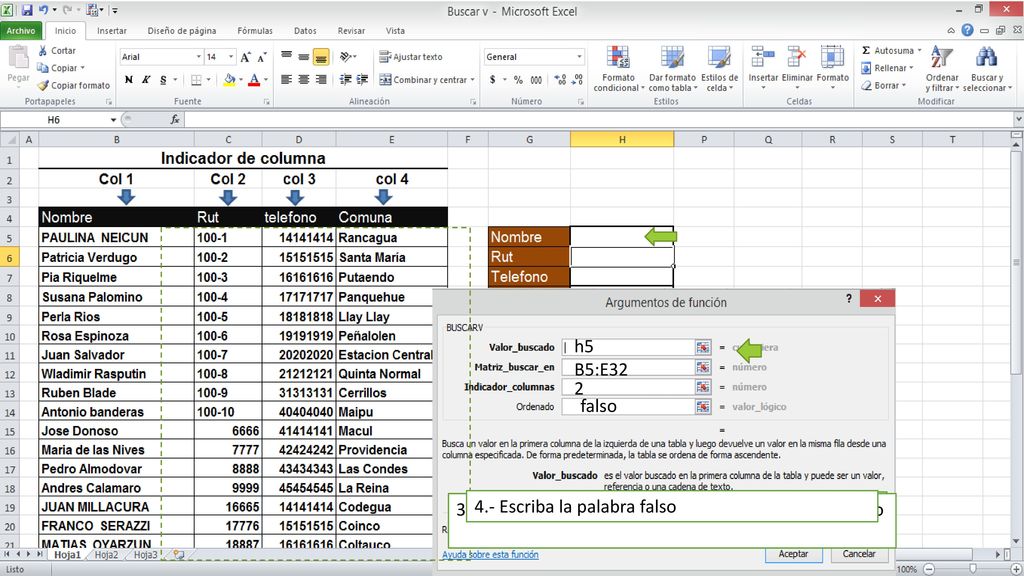Open Formato condicional menu
Image resolution: width=1024 pixels, height=576 pixels.
[x=618, y=69]
